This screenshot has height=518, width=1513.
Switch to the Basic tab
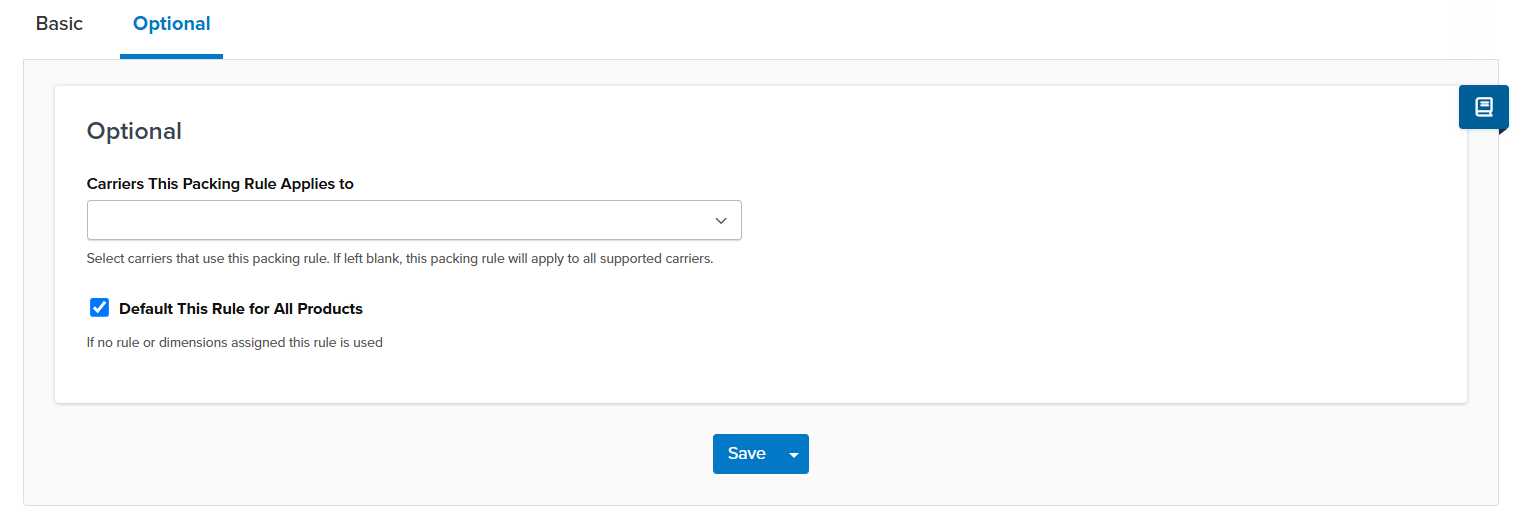click(x=59, y=24)
